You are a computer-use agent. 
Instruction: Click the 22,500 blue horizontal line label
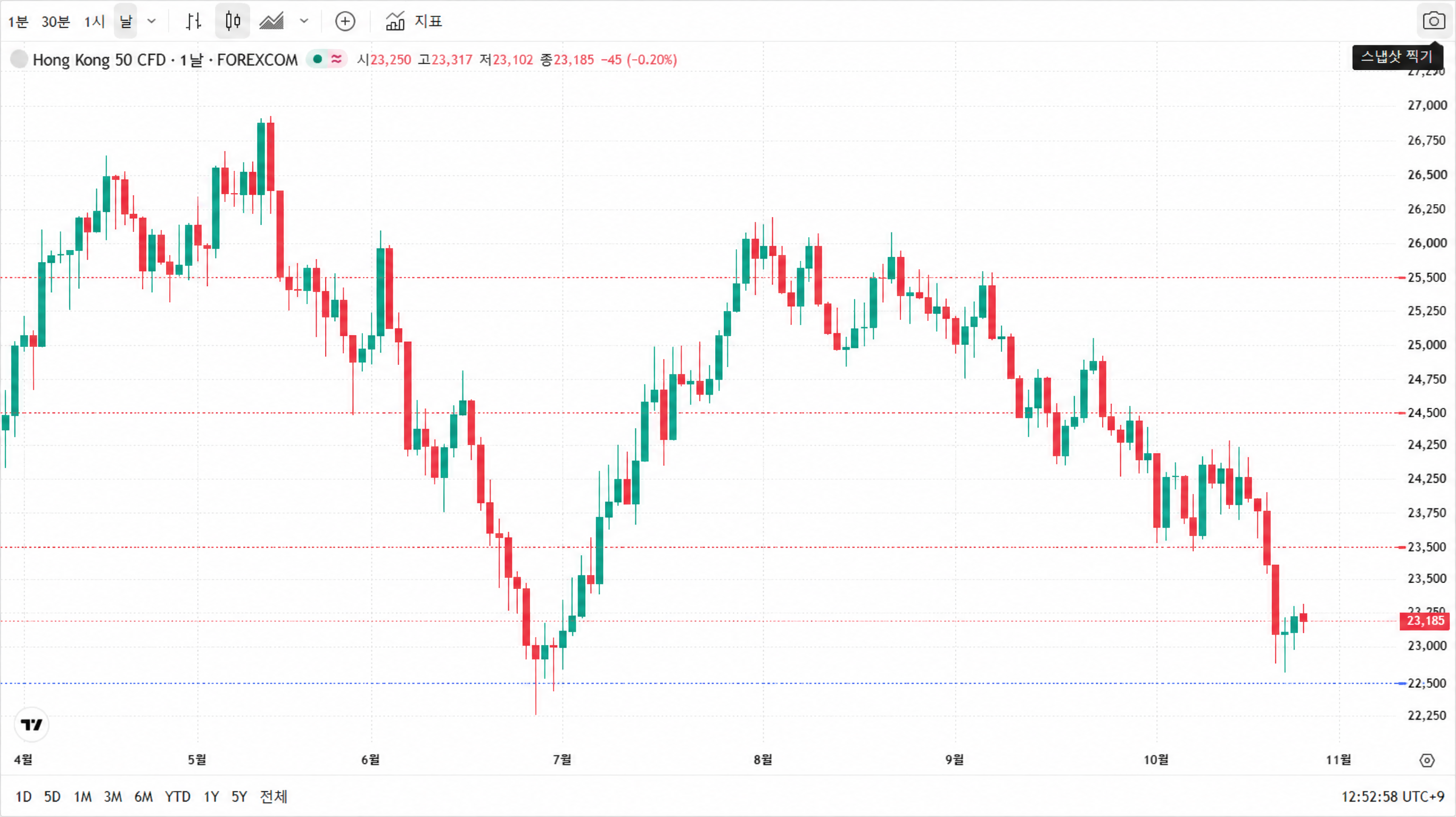pyautogui.click(x=1427, y=683)
